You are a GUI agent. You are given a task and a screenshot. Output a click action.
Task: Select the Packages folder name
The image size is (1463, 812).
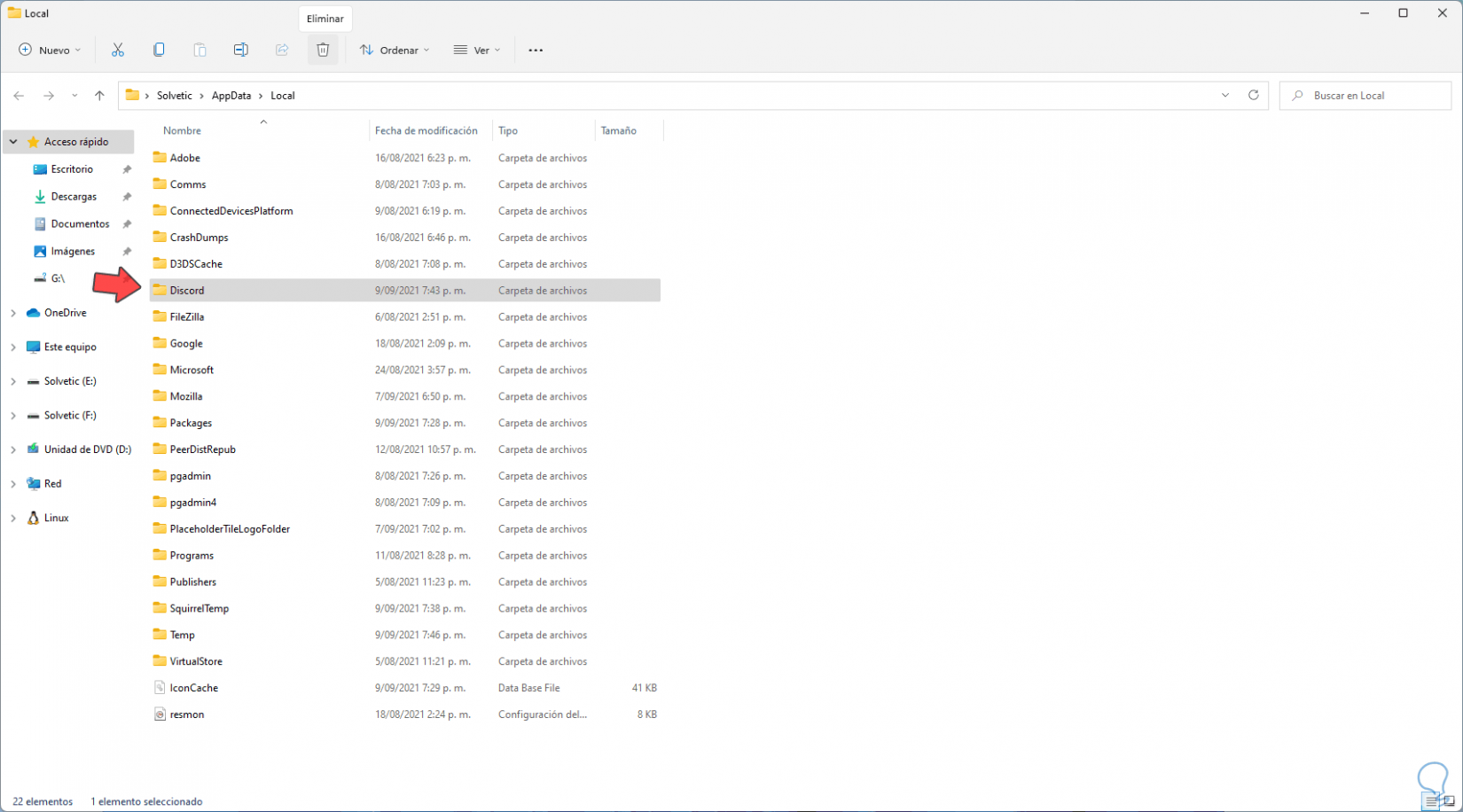tap(191, 423)
